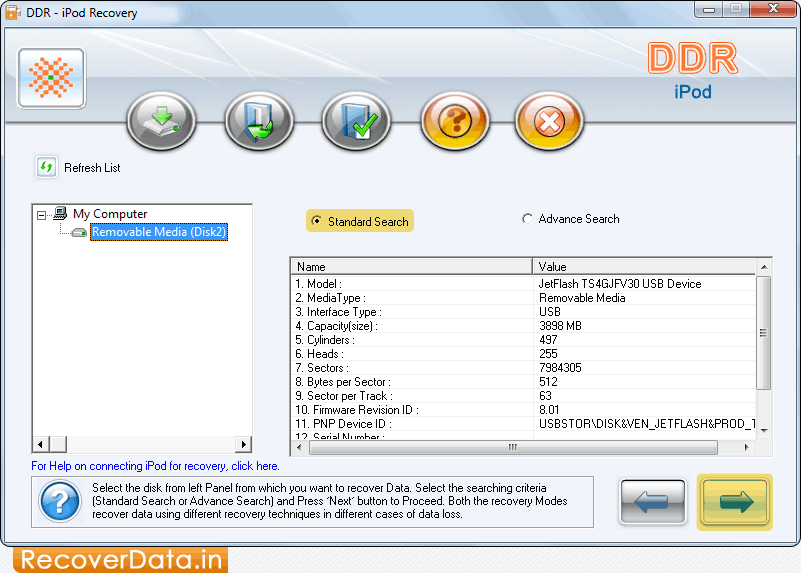This screenshot has width=801, height=573.
Task: Click 'JetFlash TS4GJFV30 USB Device' value
Action: coord(620,284)
